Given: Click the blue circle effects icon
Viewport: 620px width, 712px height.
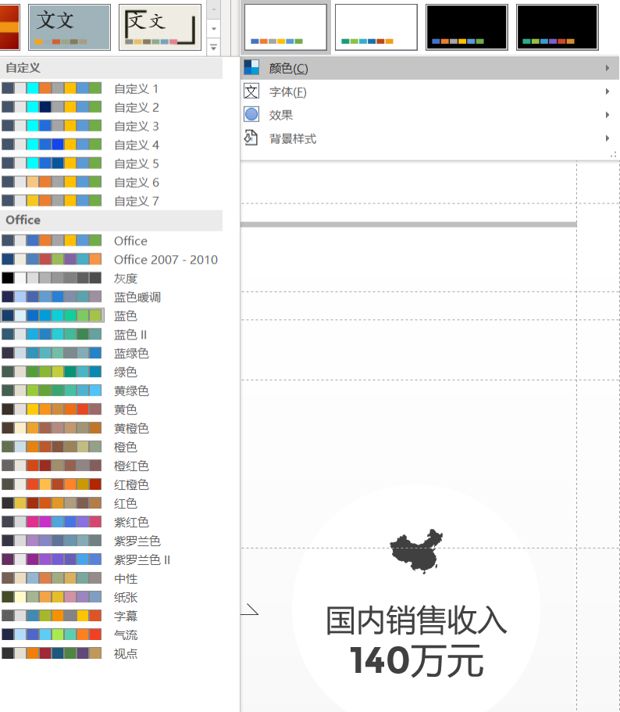Looking at the screenshot, I should click(x=251, y=114).
